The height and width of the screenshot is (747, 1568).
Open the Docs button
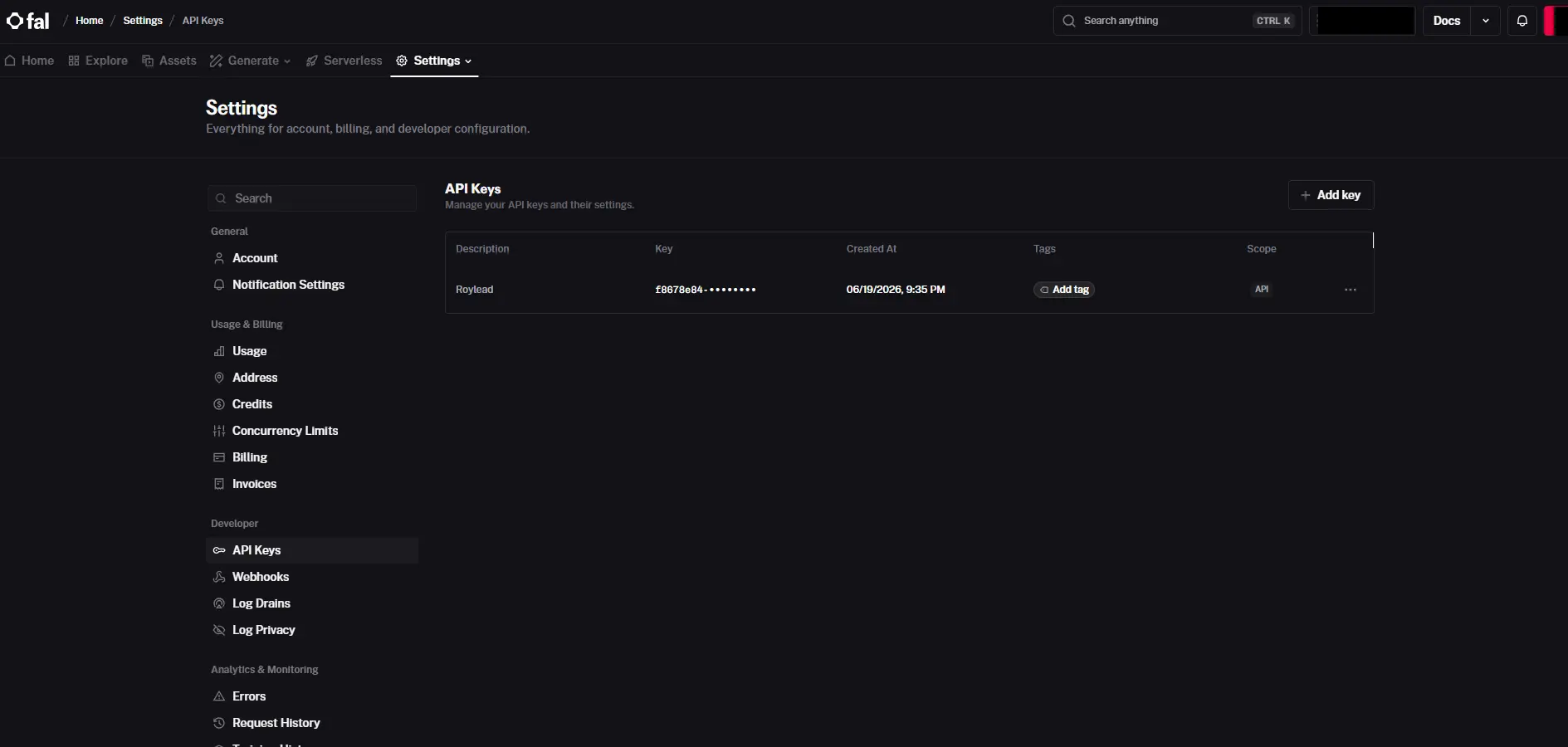[1447, 21]
